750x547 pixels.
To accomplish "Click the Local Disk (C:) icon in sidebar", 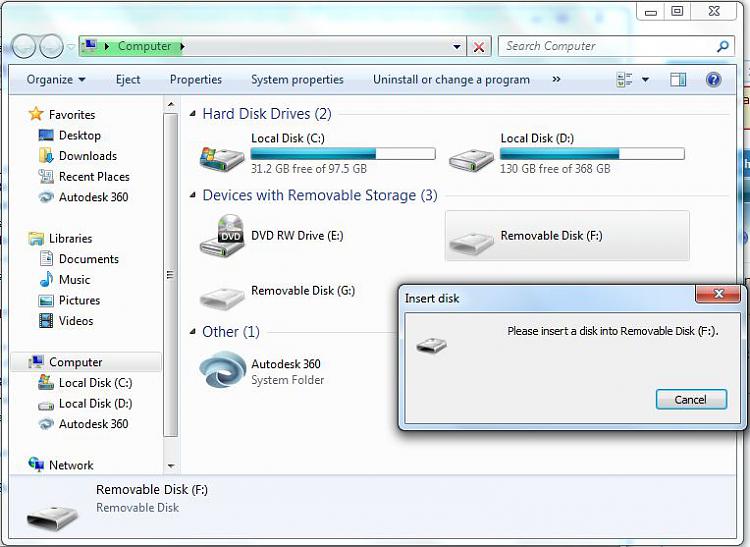I will 46,382.
